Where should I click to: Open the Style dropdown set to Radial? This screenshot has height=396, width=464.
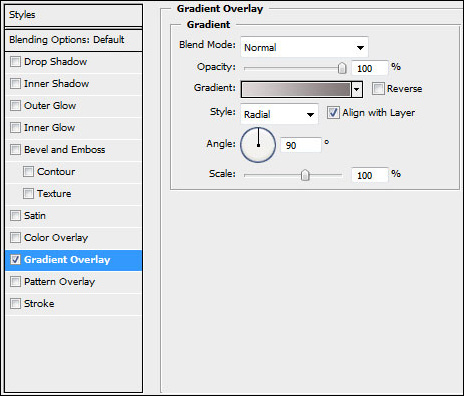pos(279,114)
